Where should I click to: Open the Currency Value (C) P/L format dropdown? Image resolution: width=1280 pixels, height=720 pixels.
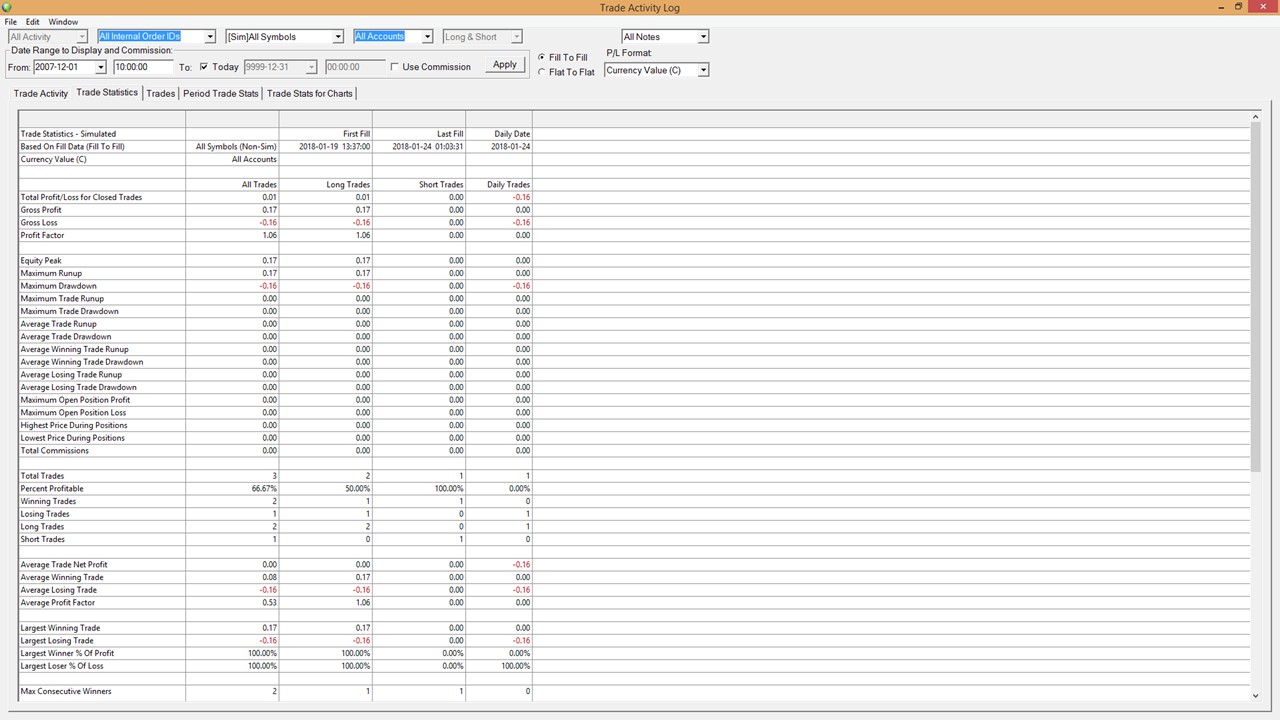(703, 70)
